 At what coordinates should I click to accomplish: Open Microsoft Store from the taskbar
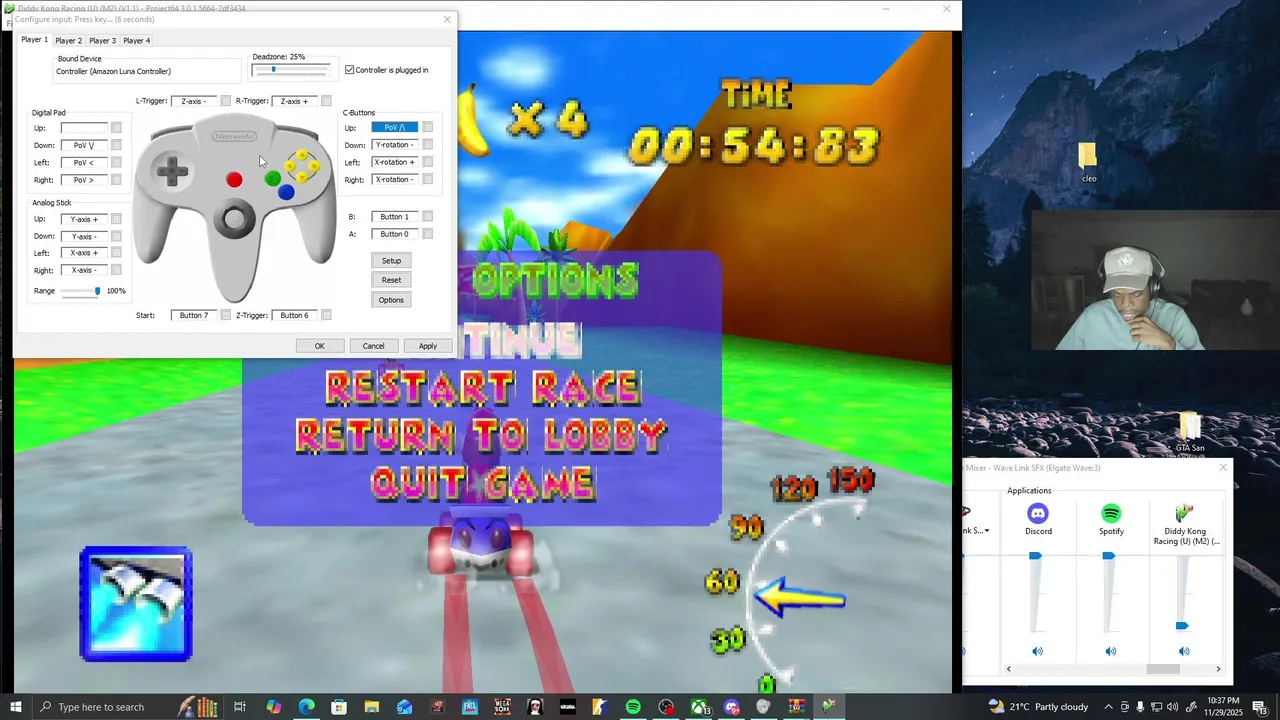(339, 707)
